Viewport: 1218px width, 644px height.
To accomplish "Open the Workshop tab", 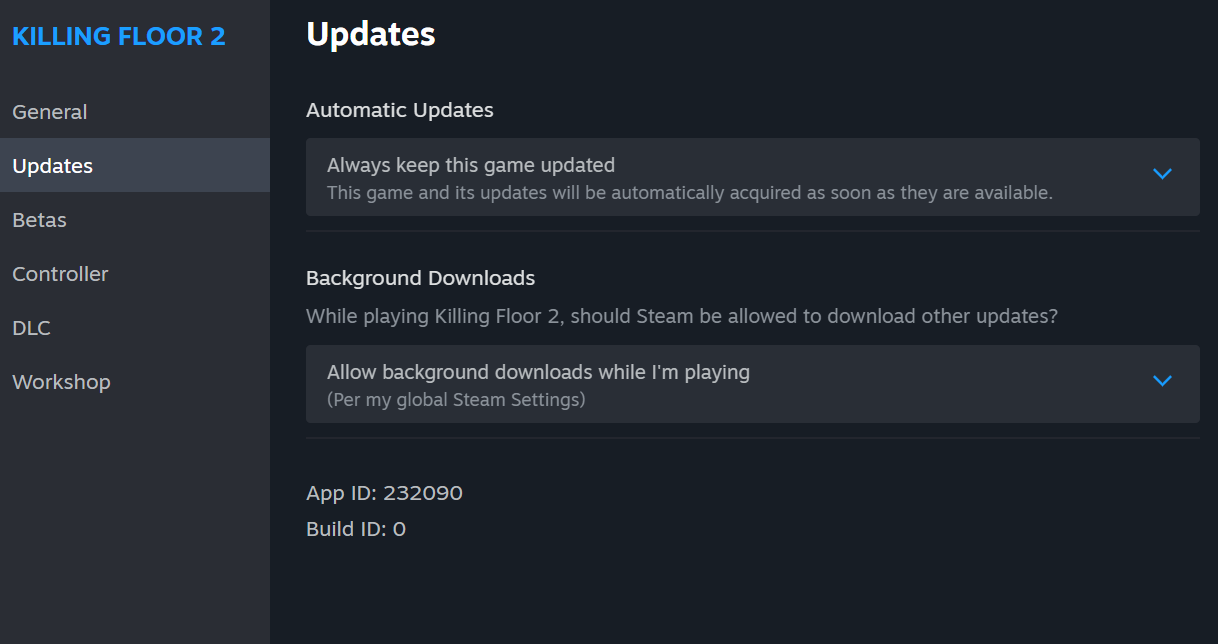I will click(x=135, y=382).
